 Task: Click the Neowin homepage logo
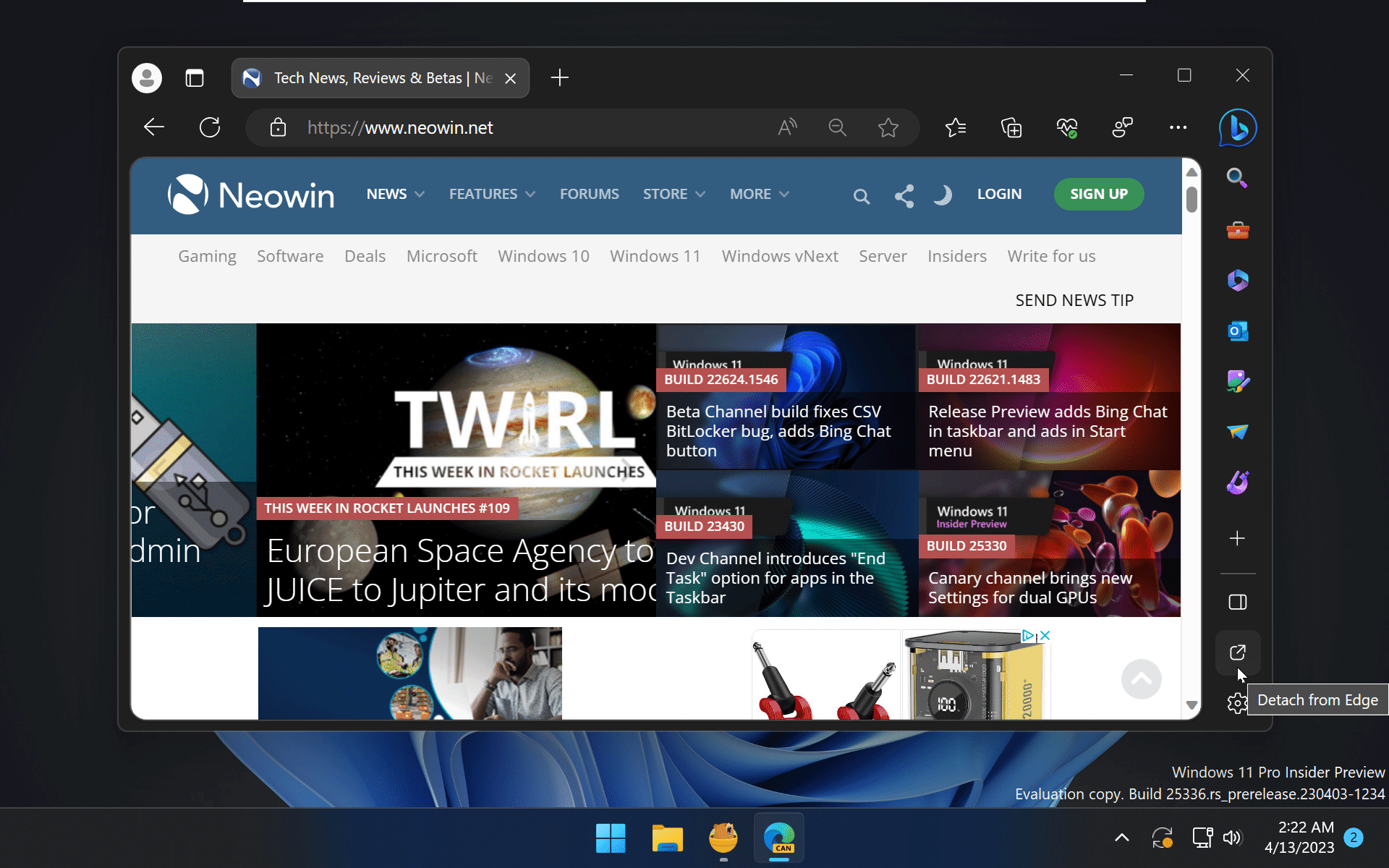pos(250,194)
